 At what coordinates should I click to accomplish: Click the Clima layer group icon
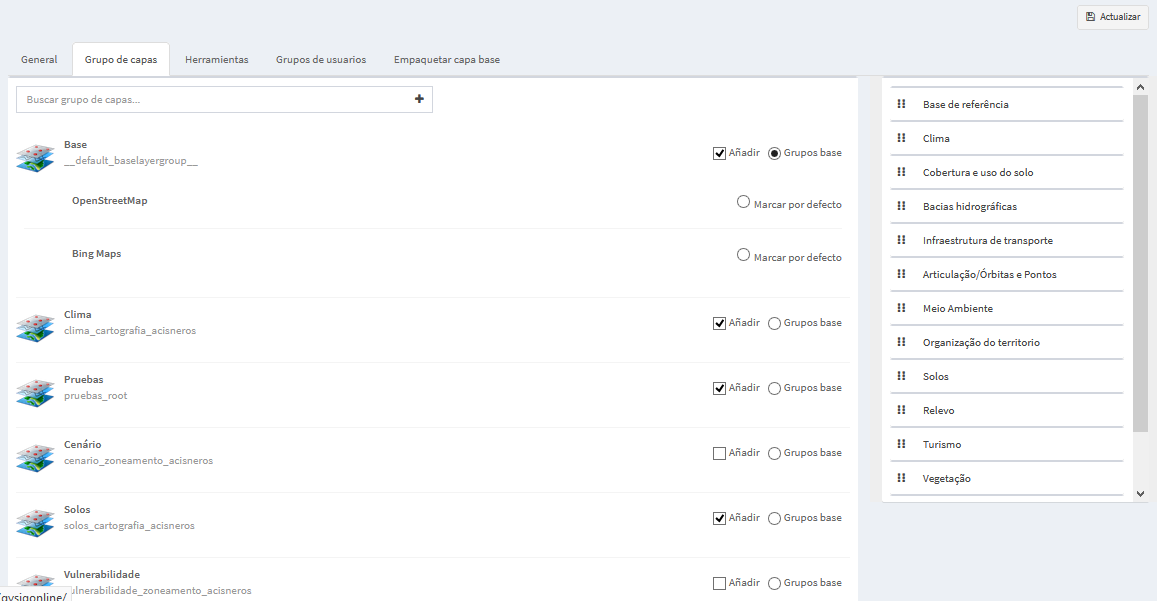point(35,329)
